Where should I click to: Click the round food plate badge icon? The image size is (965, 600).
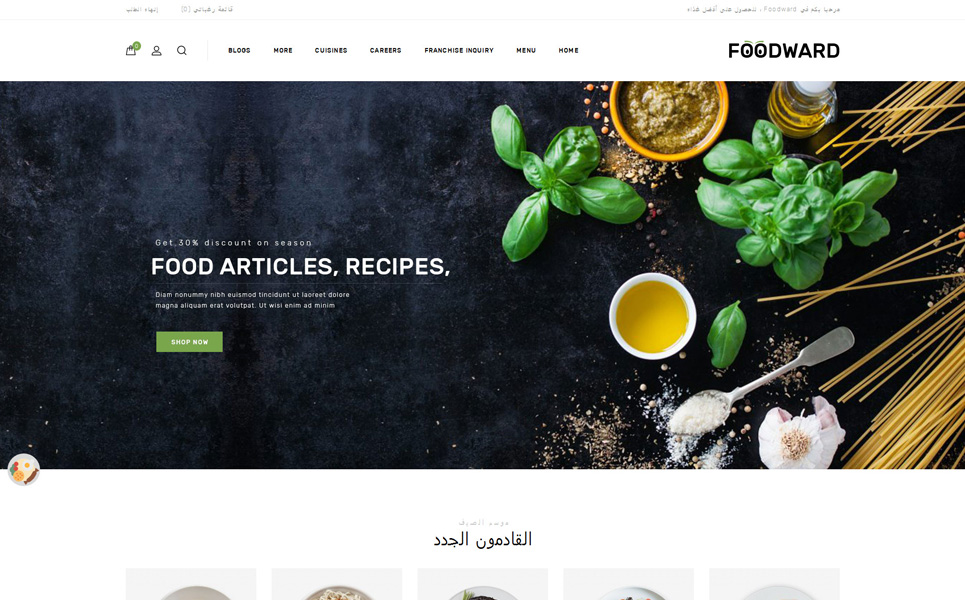pyautogui.click(x=24, y=470)
